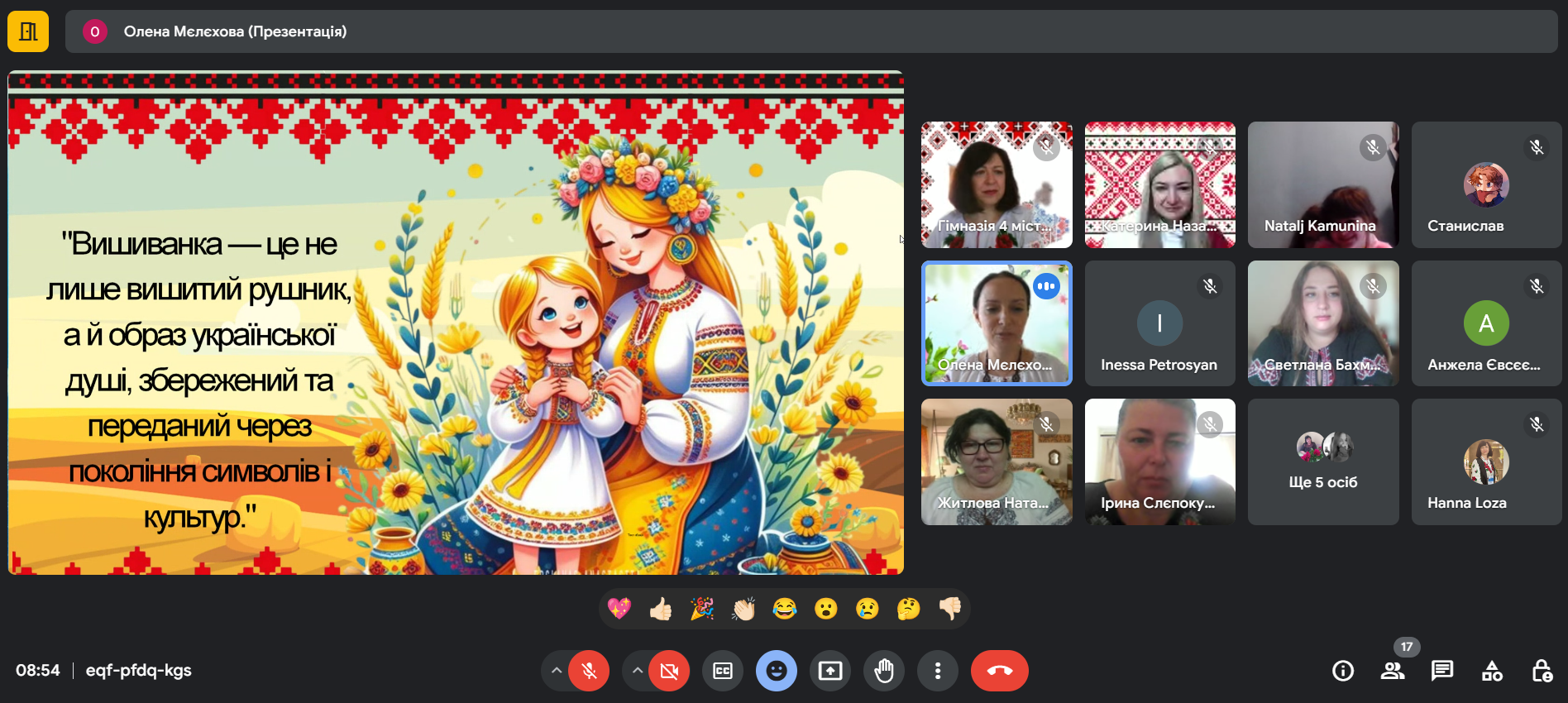Click the present screen share icon
Viewport: 1568px width, 703px height.
coord(830,671)
